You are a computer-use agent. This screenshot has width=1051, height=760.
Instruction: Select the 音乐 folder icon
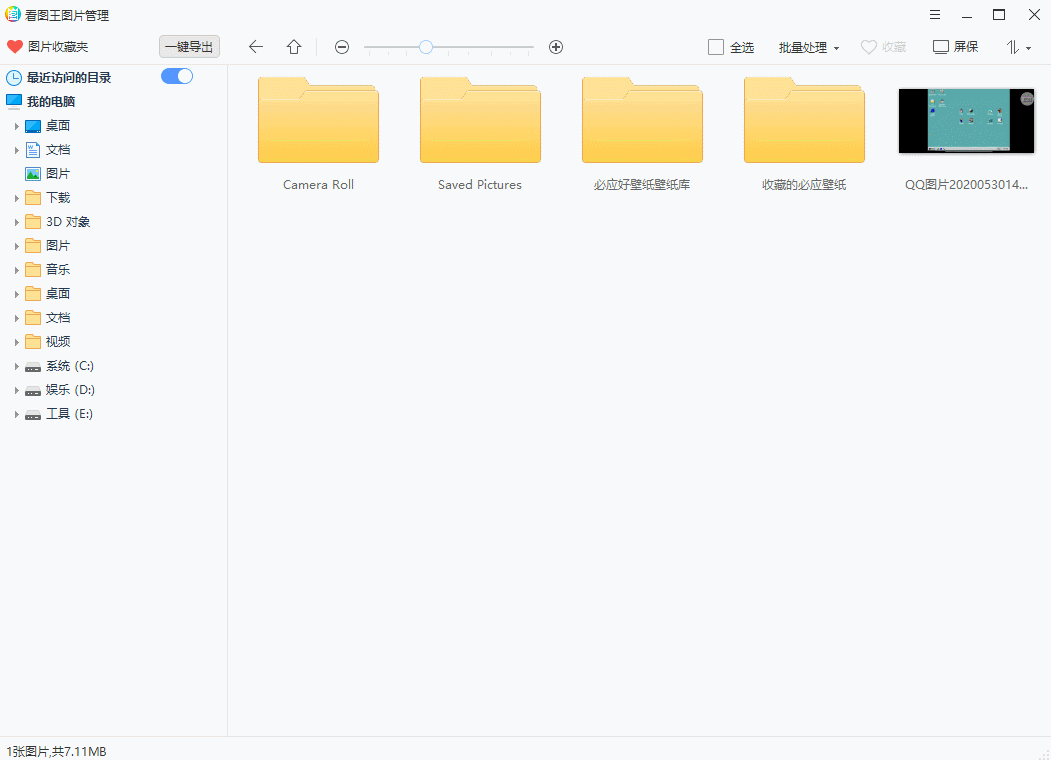(33, 270)
